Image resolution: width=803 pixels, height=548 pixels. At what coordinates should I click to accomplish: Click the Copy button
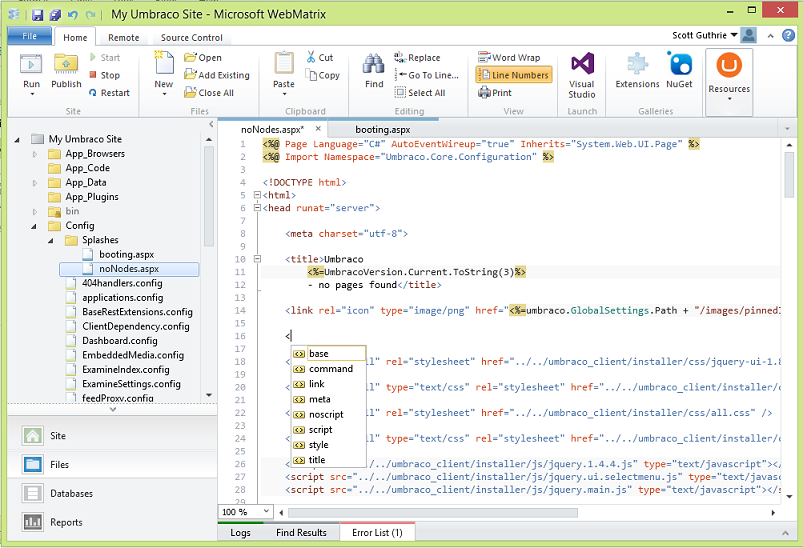[323, 75]
